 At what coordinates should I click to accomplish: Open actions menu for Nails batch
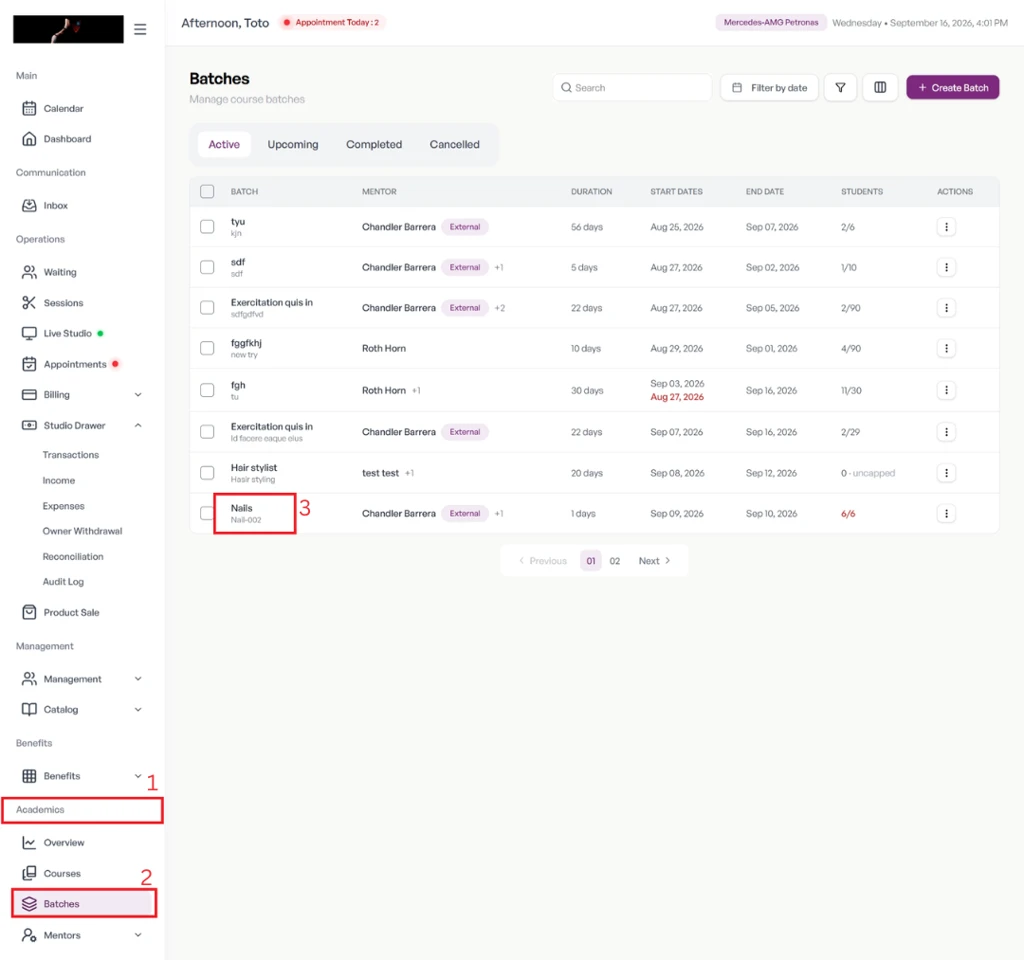(x=946, y=513)
